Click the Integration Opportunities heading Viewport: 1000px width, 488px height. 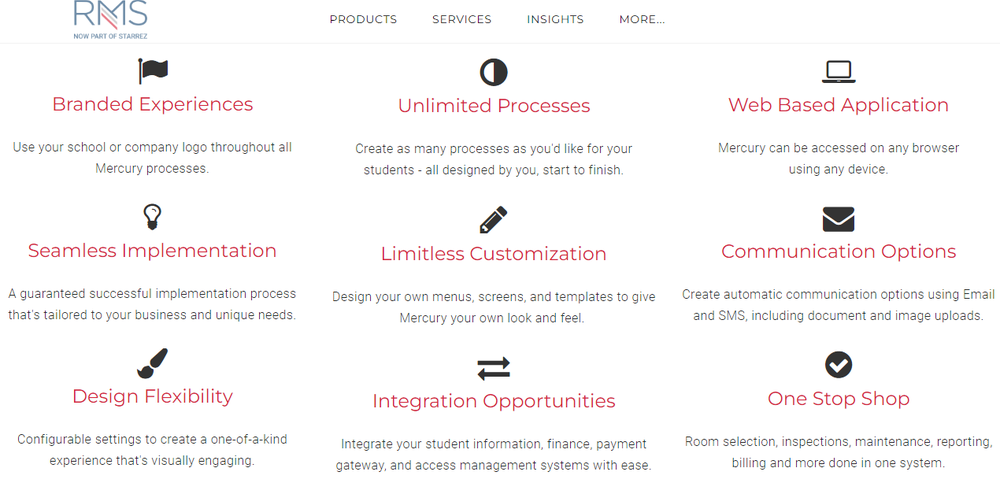[494, 401]
